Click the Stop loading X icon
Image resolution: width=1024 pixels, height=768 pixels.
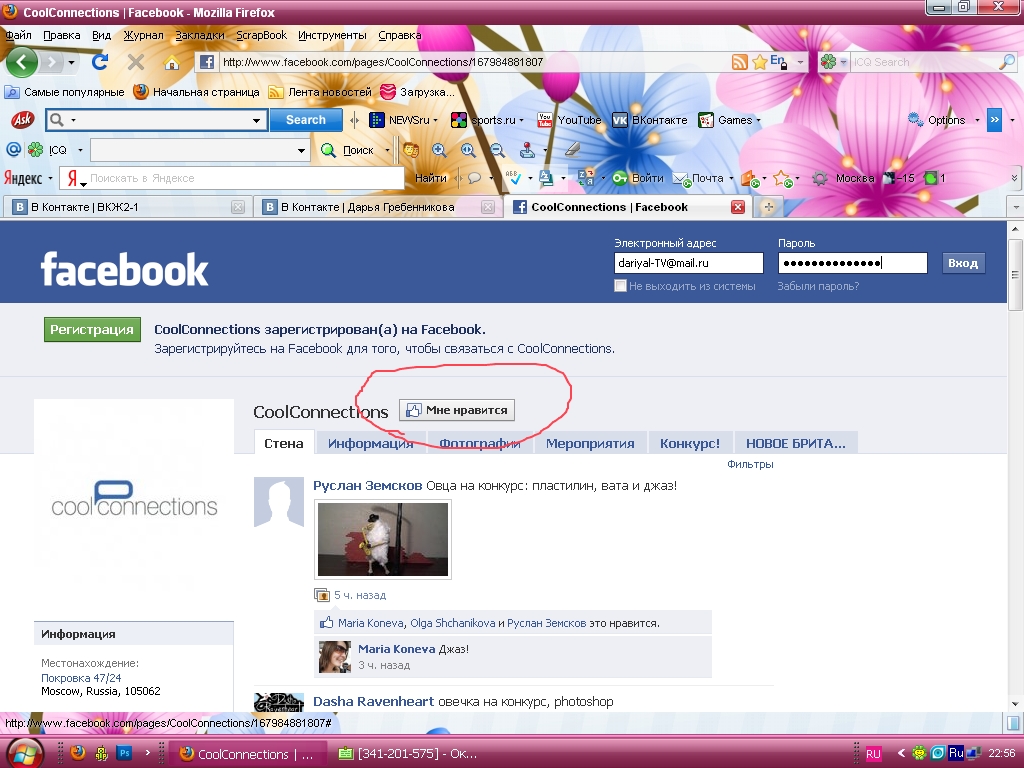pyautogui.click(x=136, y=63)
